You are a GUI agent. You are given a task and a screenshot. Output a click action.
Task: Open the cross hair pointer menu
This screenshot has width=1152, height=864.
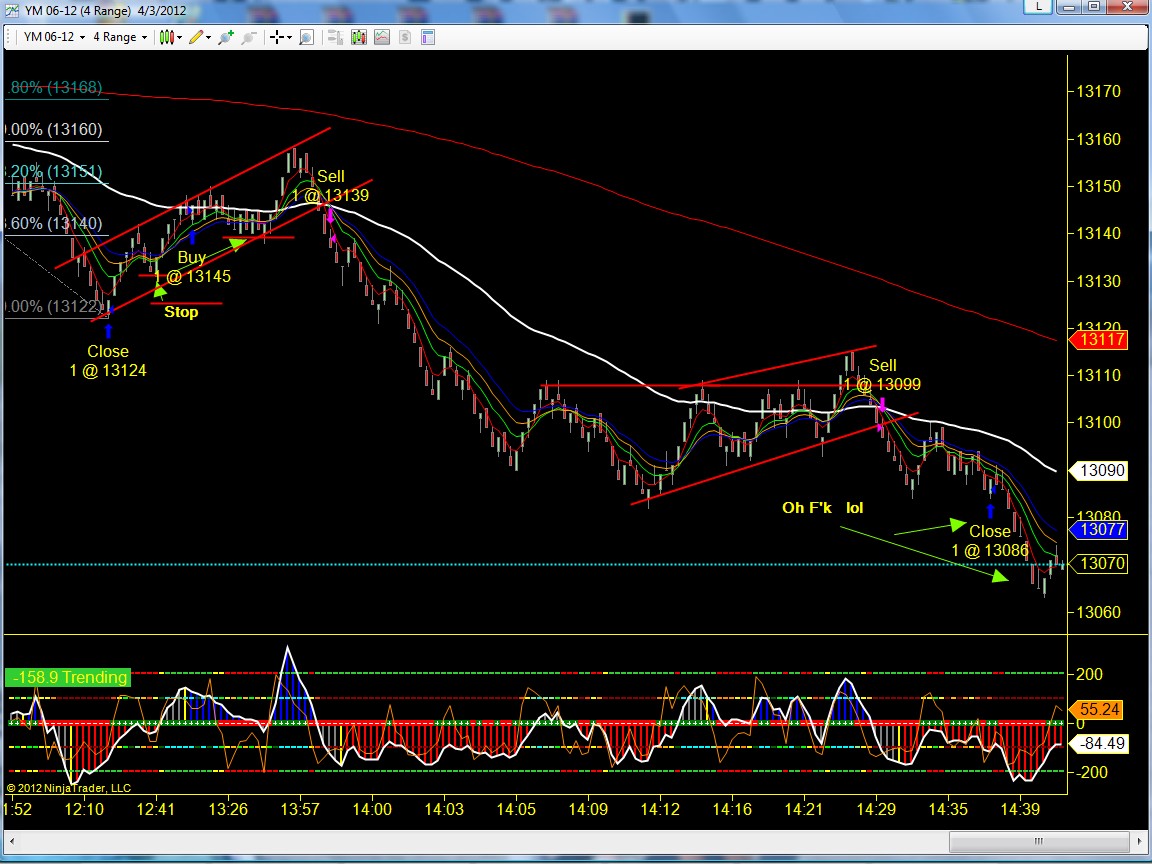pyautogui.click(x=280, y=37)
